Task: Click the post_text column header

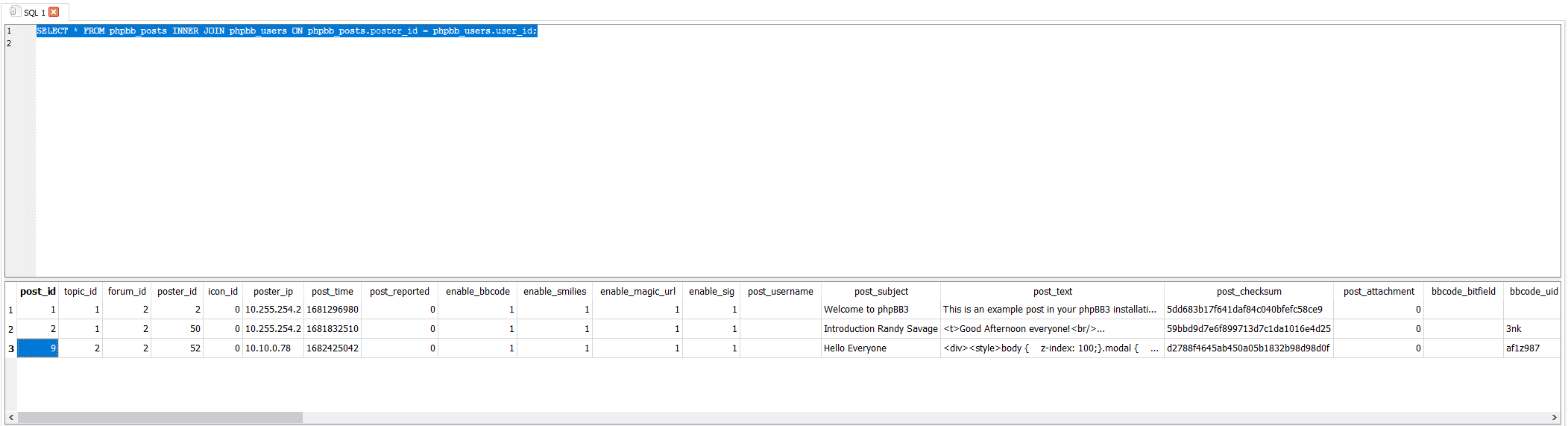Action: pos(1052,292)
